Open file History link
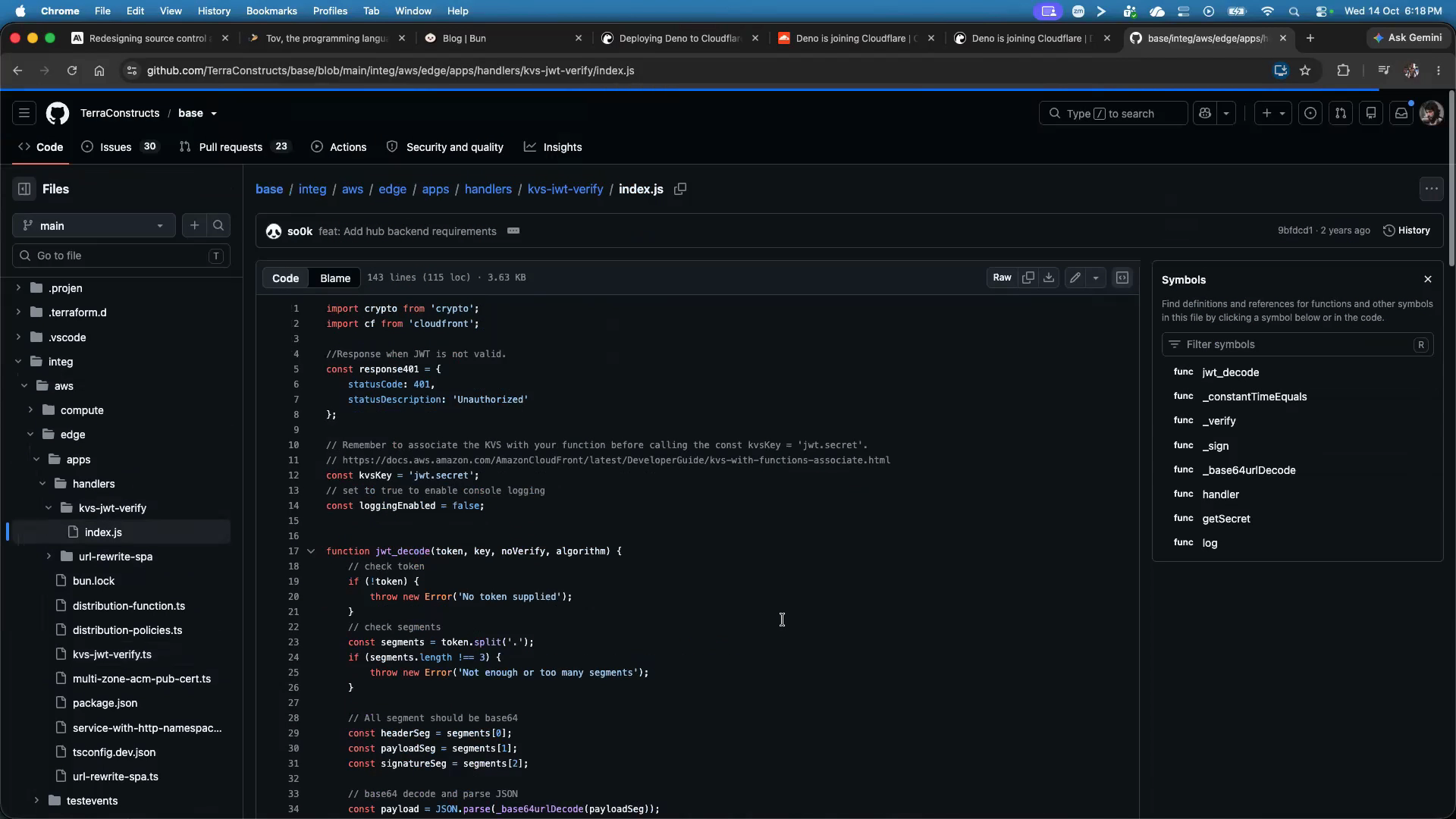 click(1407, 231)
